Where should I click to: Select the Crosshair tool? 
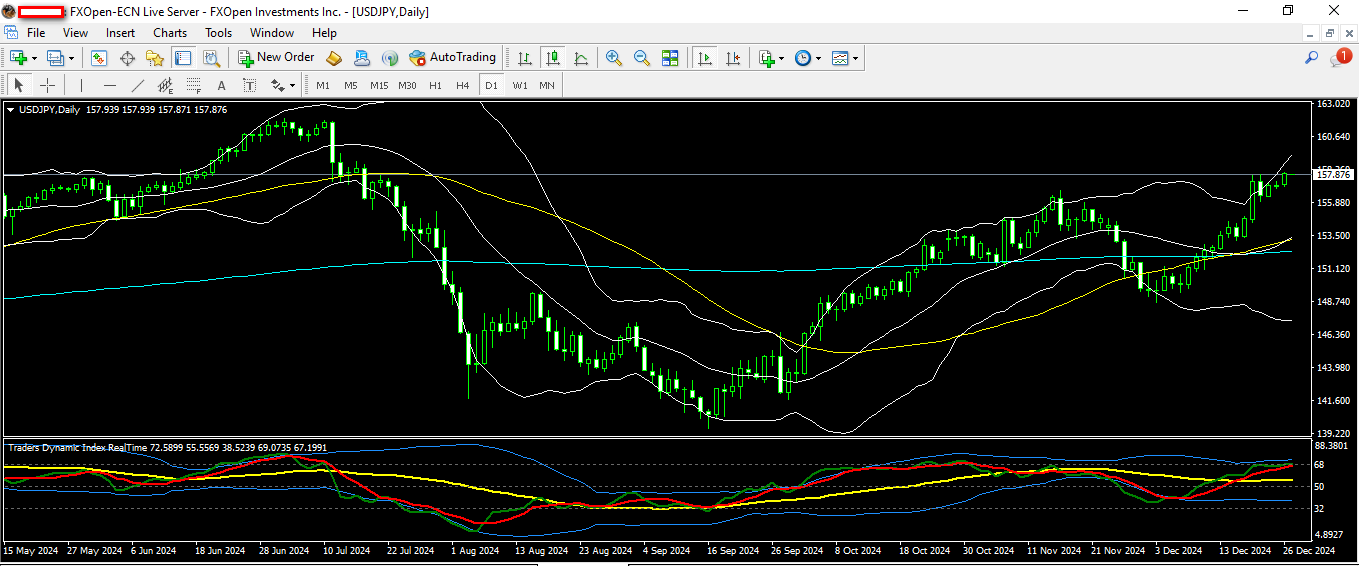click(46, 85)
